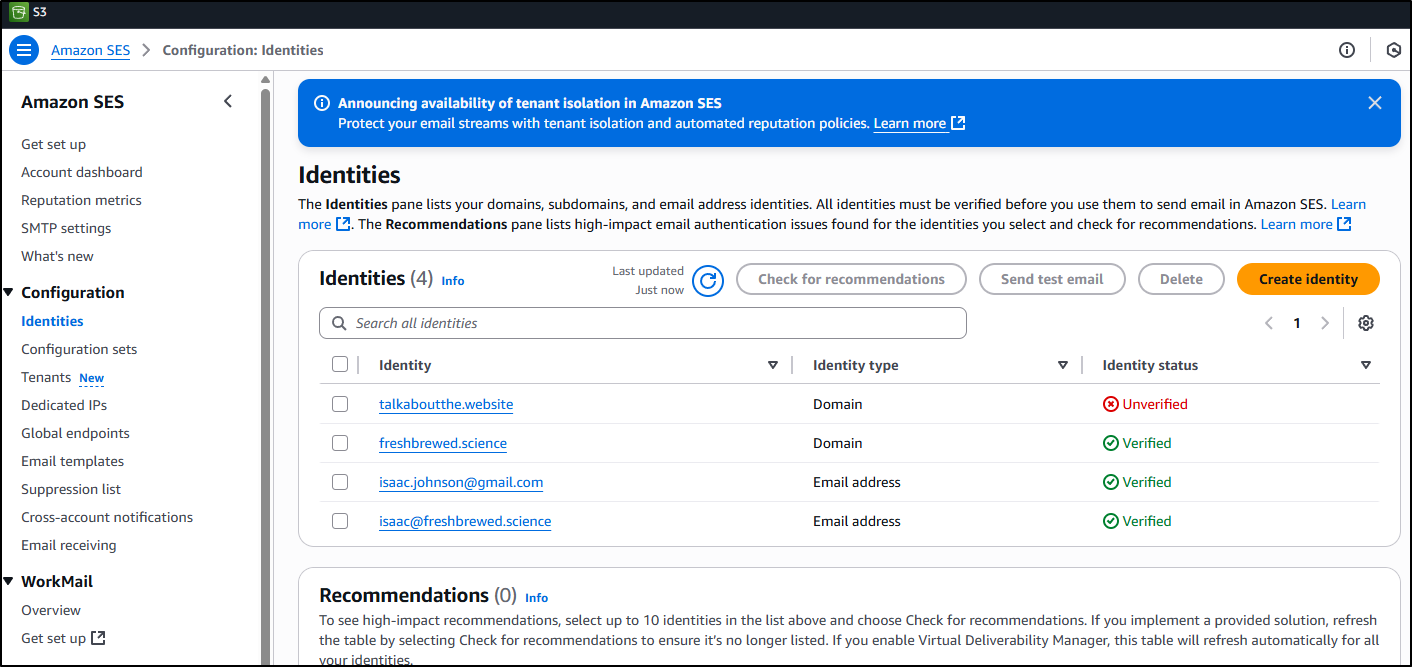This screenshot has height=667, width=1412.
Task: Open Tenants in sidebar
Action: 46,377
